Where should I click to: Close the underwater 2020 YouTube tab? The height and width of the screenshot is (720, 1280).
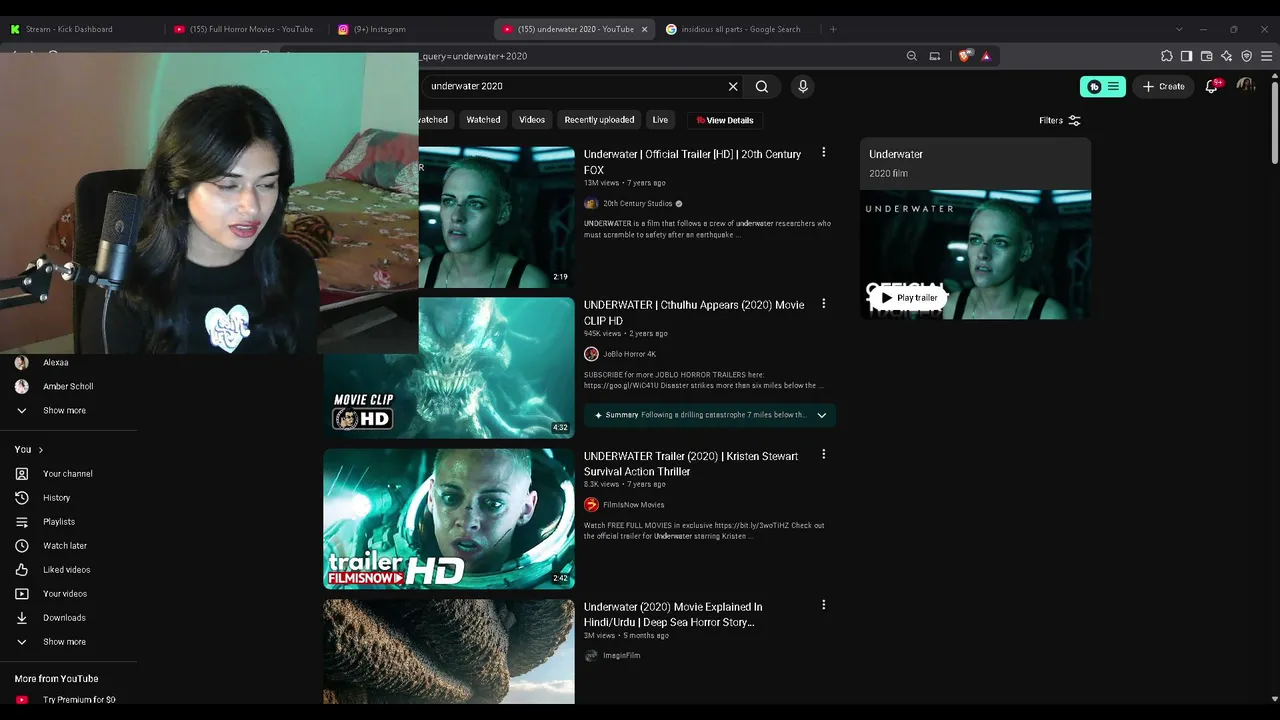(x=644, y=29)
